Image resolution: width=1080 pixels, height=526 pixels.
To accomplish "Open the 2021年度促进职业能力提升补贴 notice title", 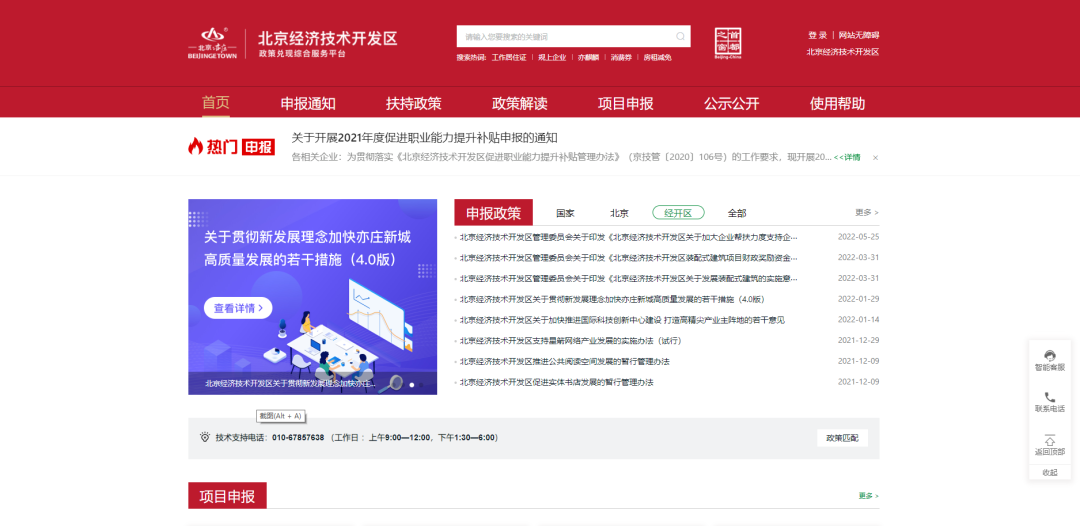I will (x=424, y=138).
